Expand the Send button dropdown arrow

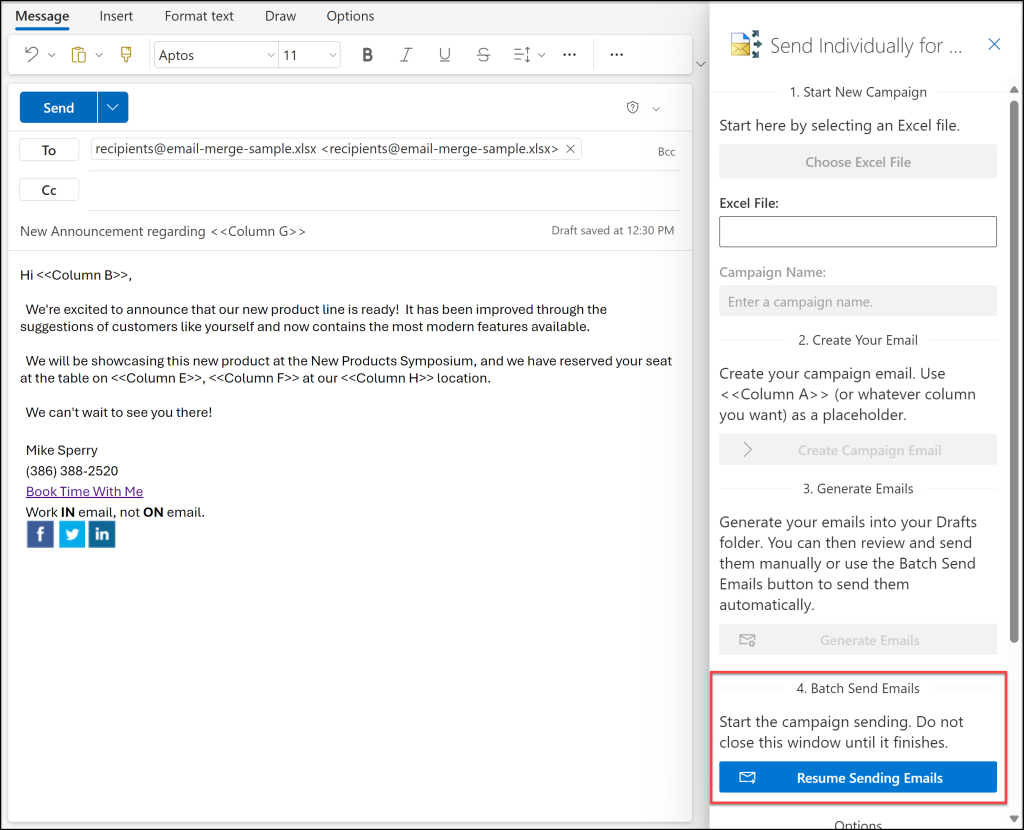pyautogui.click(x=113, y=107)
